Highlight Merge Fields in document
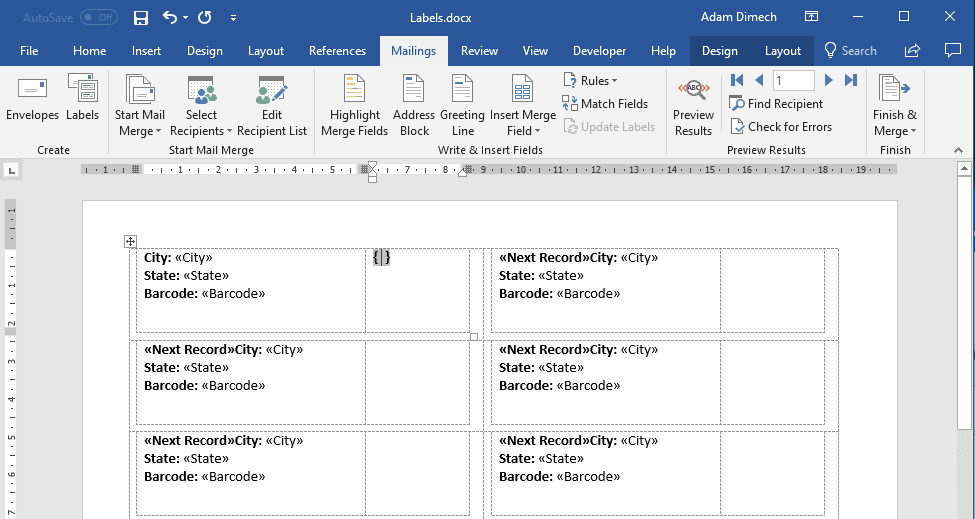Image resolution: width=975 pixels, height=519 pixels. pyautogui.click(x=354, y=107)
